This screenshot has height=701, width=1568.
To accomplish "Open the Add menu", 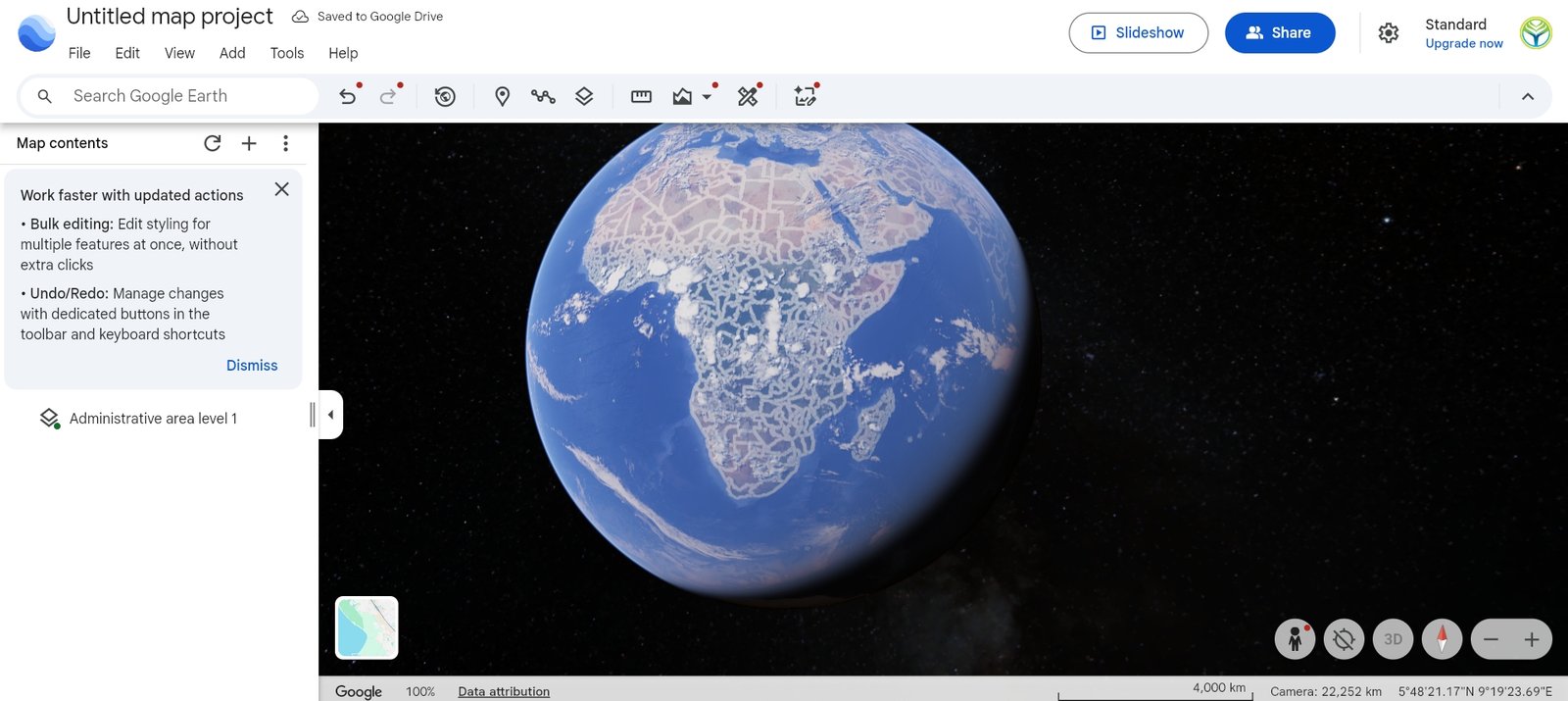I will 232,53.
